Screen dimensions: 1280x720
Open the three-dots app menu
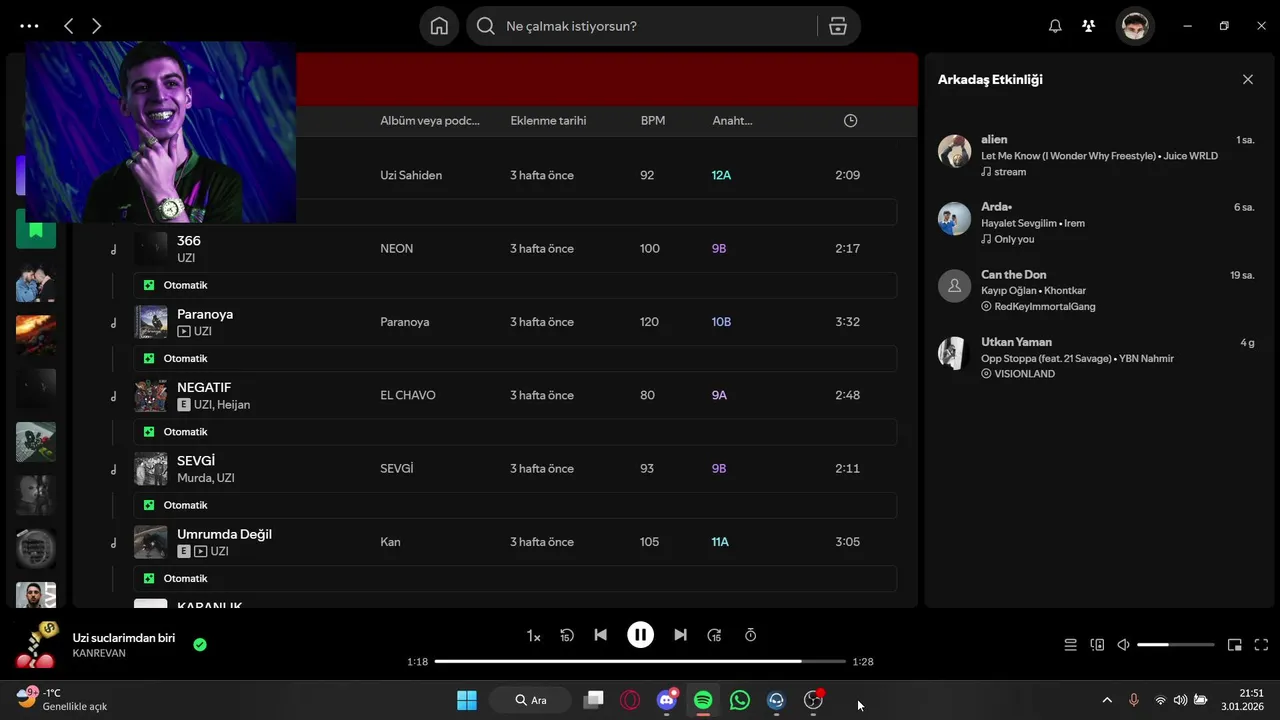tap(29, 26)
